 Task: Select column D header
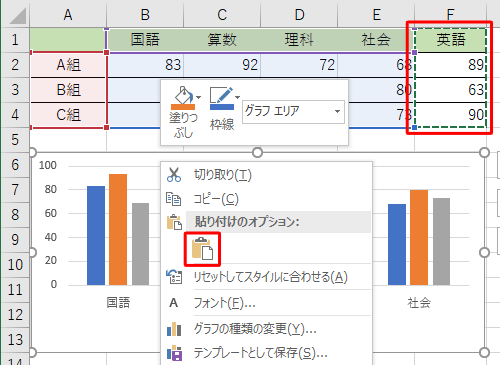click(x=299, y=15)
